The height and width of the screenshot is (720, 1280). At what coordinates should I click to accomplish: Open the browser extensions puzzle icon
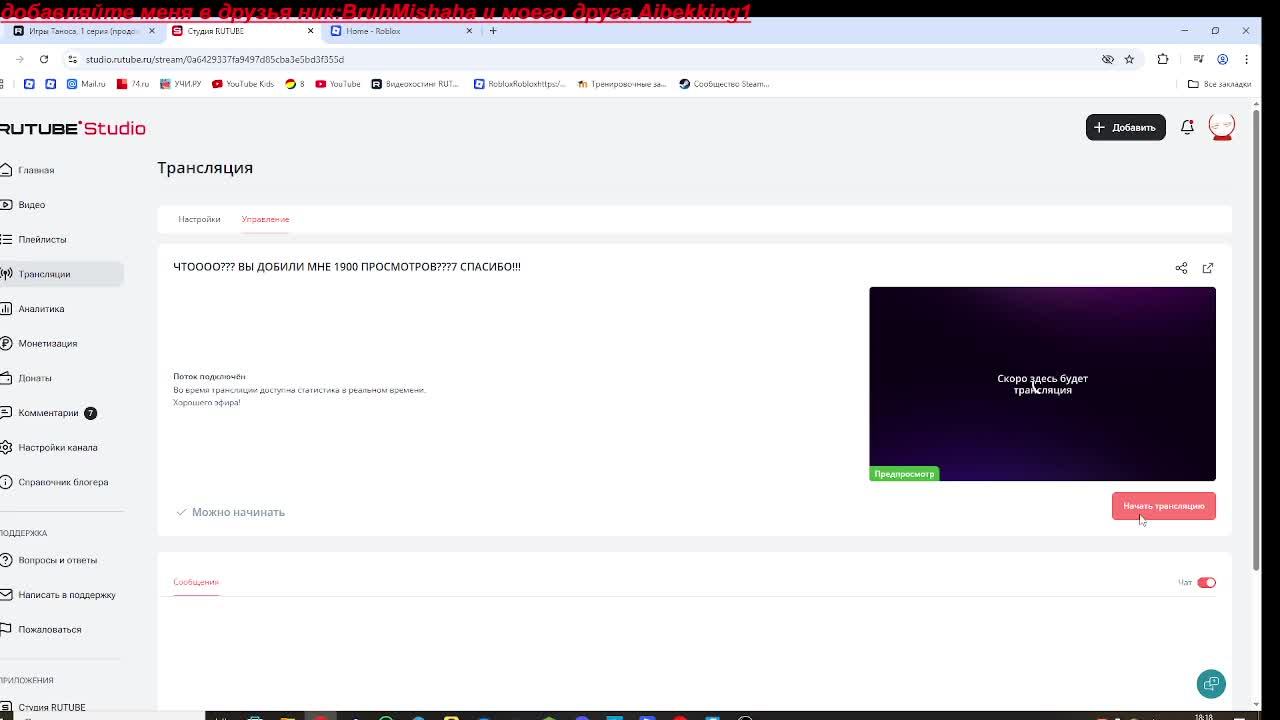pyautogui.click(x=1162, y=59)
